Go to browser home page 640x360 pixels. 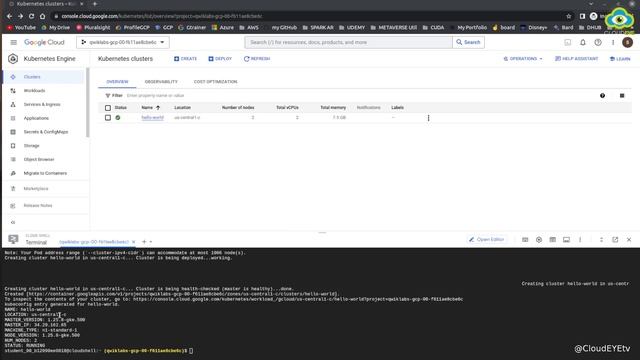click(42, 16)
